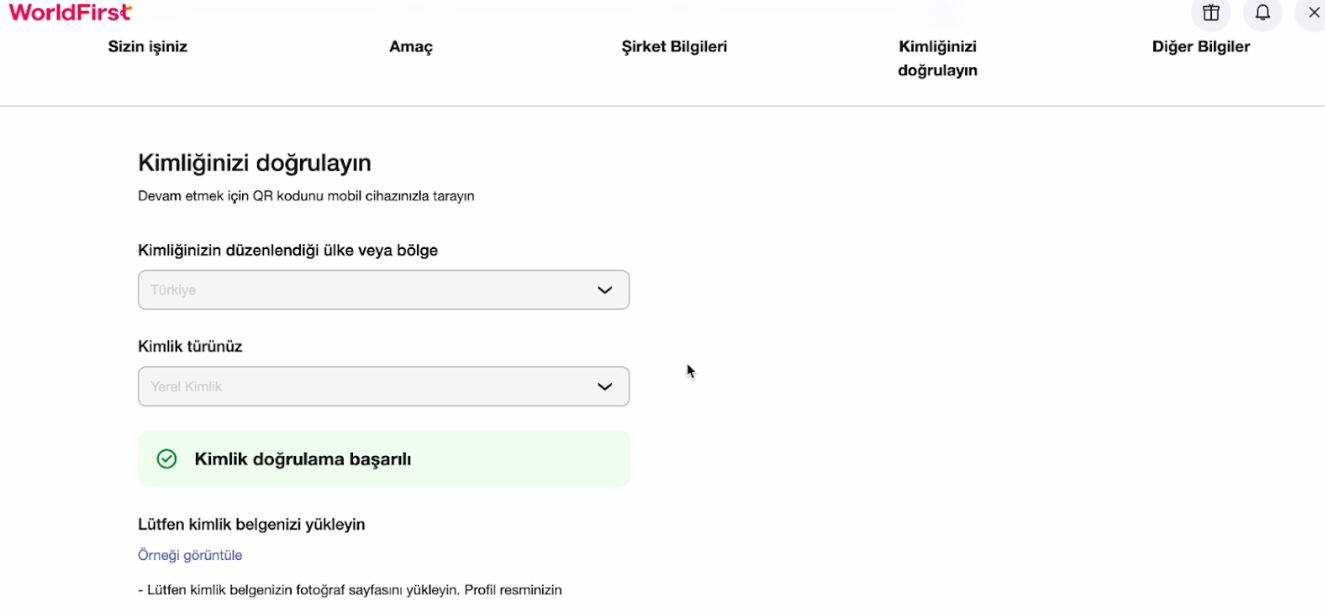
Task: Click the chevron arrow on Yerel Kimlik field
Action: [x=604, y=387]
